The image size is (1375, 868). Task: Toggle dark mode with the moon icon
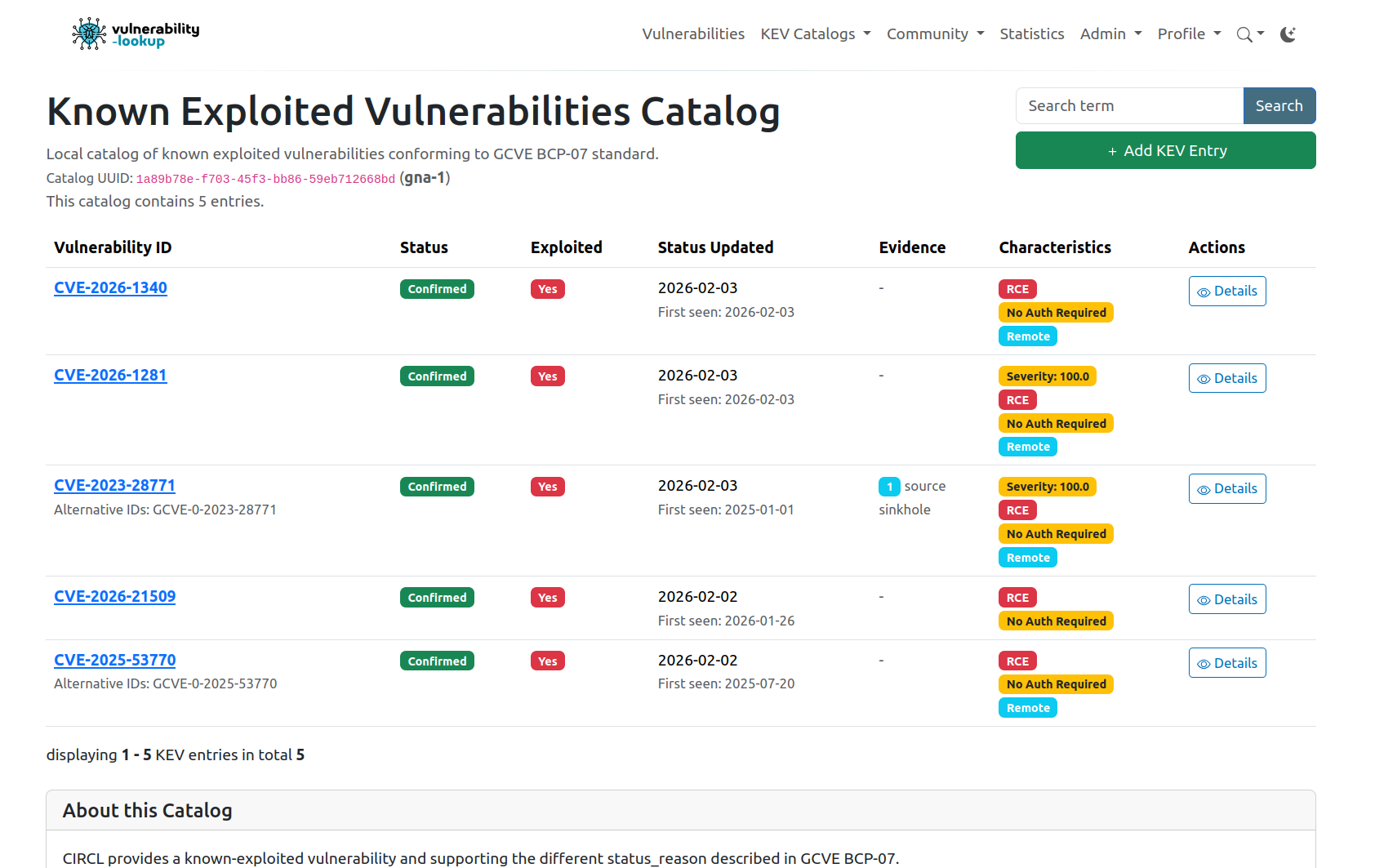(x=1288, y=33)
